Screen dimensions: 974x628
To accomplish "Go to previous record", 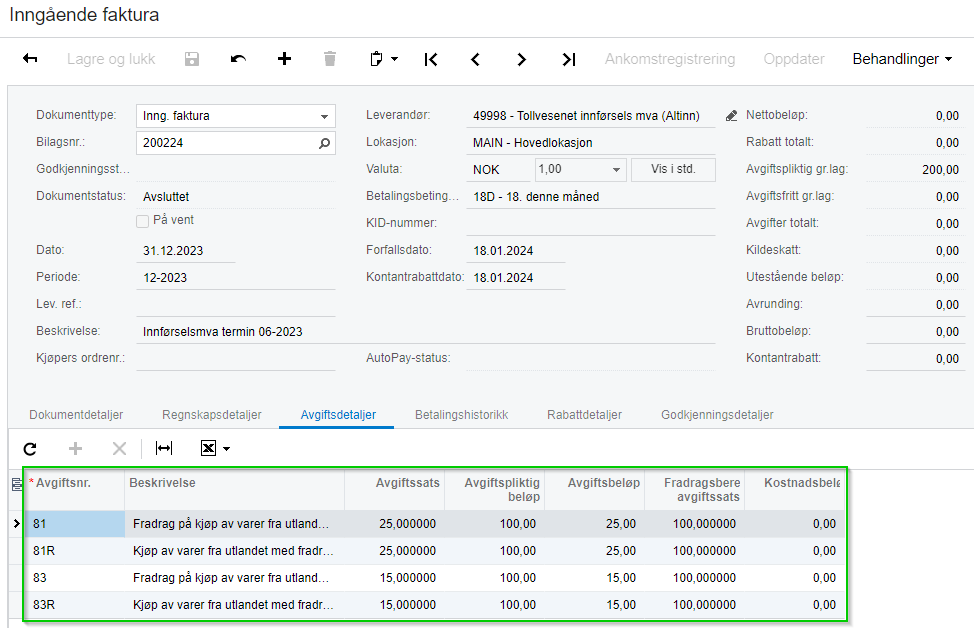I will [x=475, y=59].
